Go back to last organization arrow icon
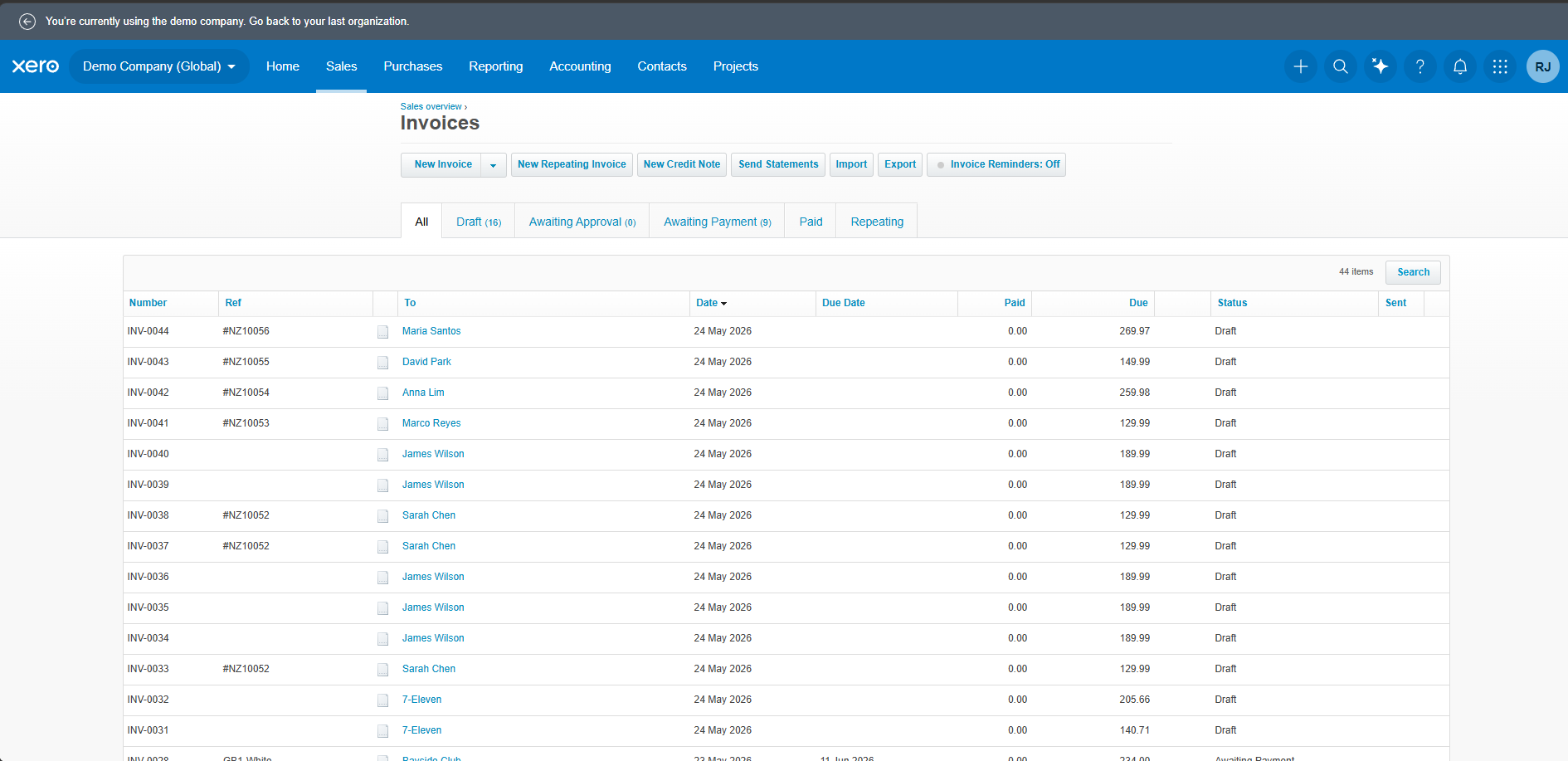Viewport: 1568px width, 761px height. tap(27, 22)
